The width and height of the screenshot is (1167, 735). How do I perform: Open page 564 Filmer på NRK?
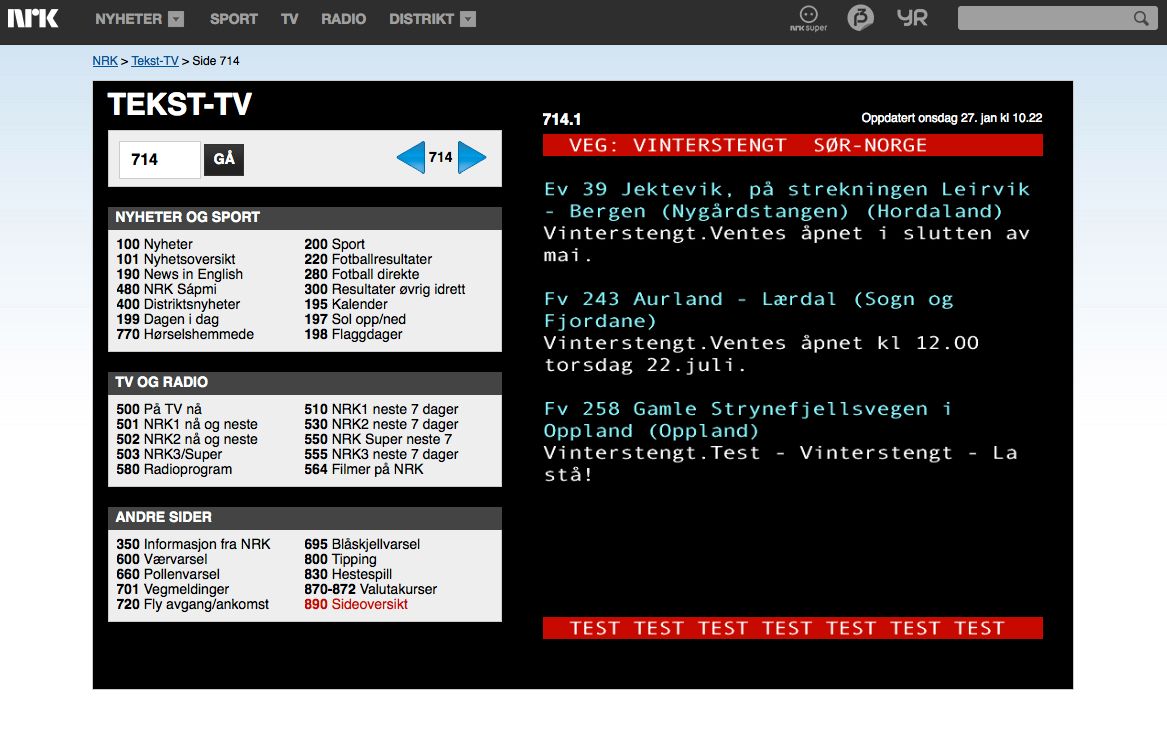point(364,470)
